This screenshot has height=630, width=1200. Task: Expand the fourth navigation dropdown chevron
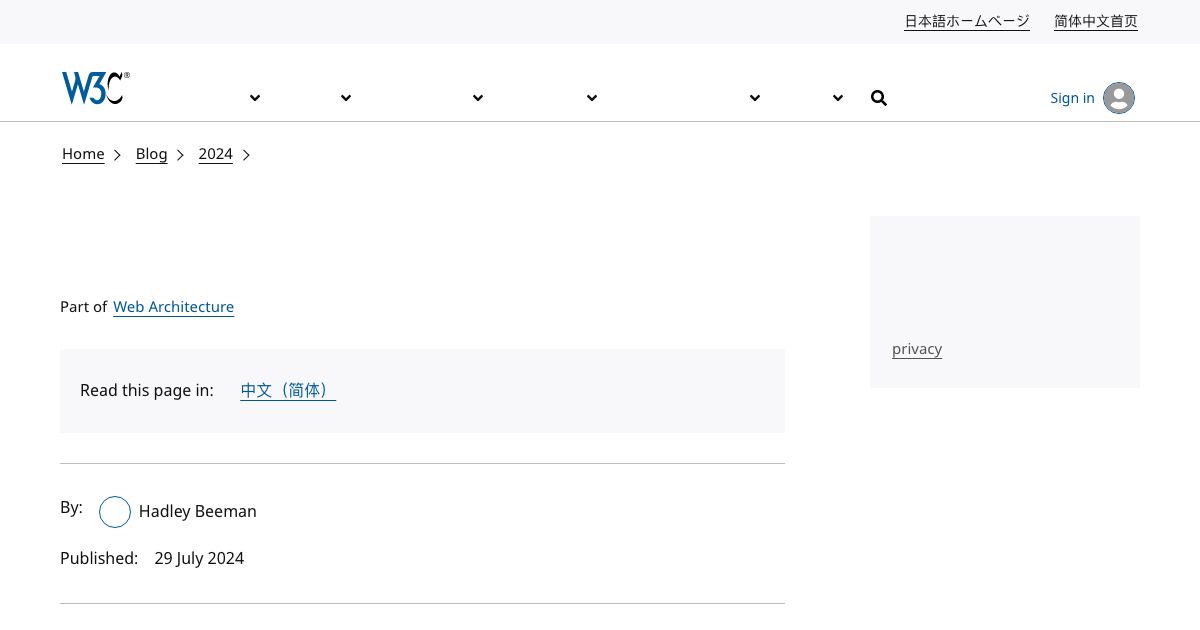592,97
